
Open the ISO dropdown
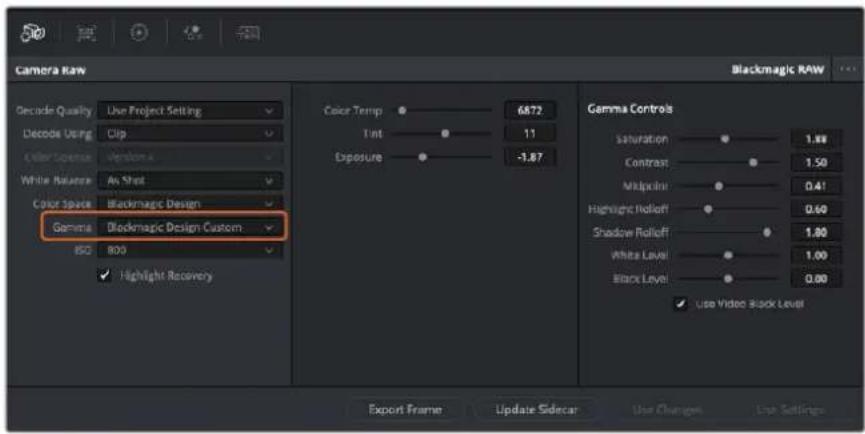[190, 250]
